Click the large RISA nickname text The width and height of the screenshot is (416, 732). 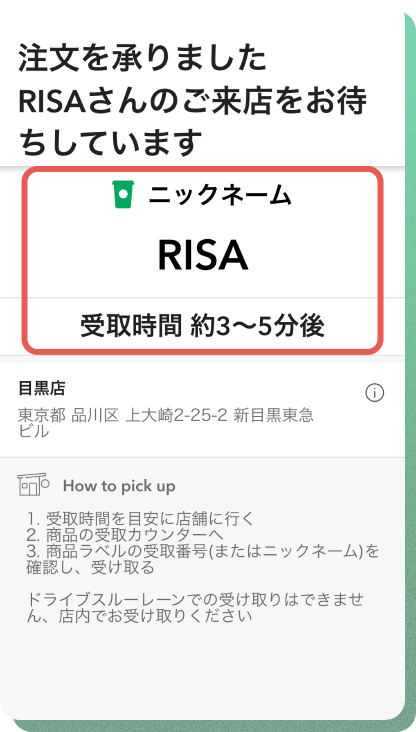click(203, 255)
